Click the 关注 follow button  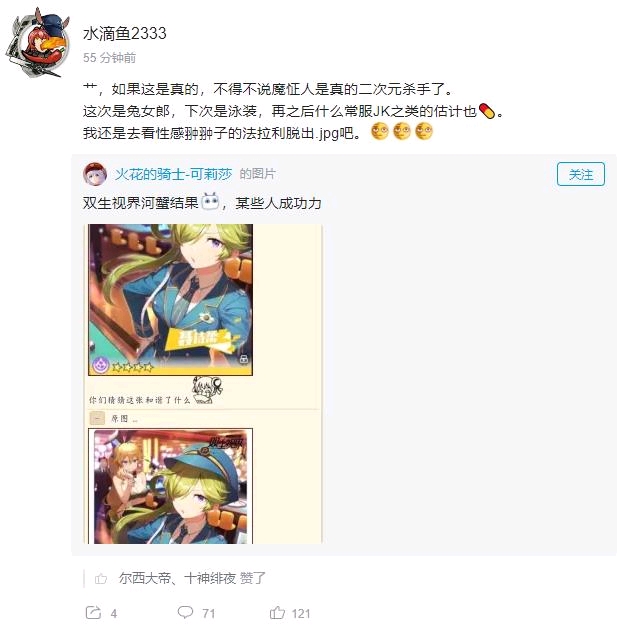(581, 174)
